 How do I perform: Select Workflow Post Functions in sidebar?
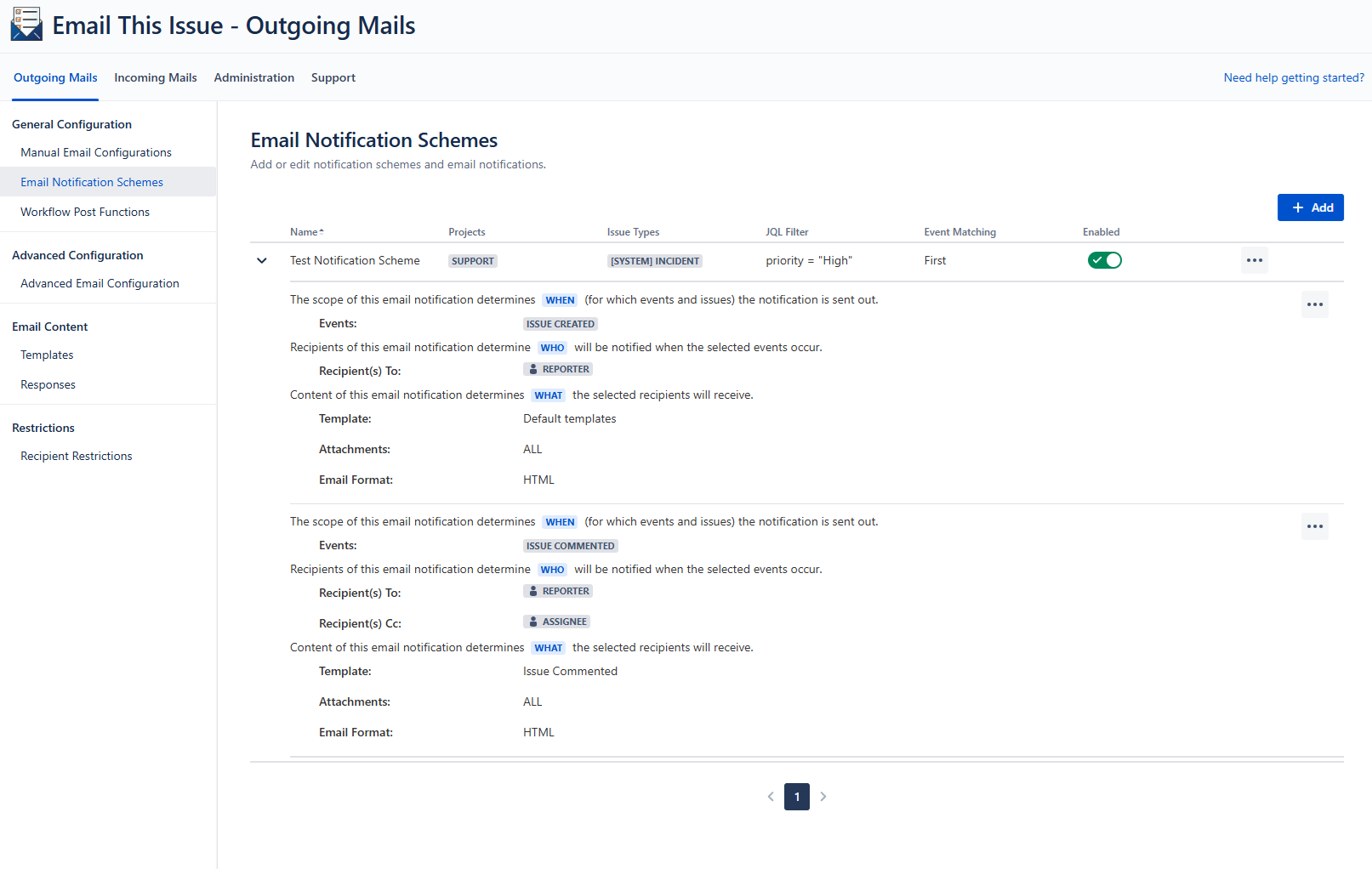85,212
